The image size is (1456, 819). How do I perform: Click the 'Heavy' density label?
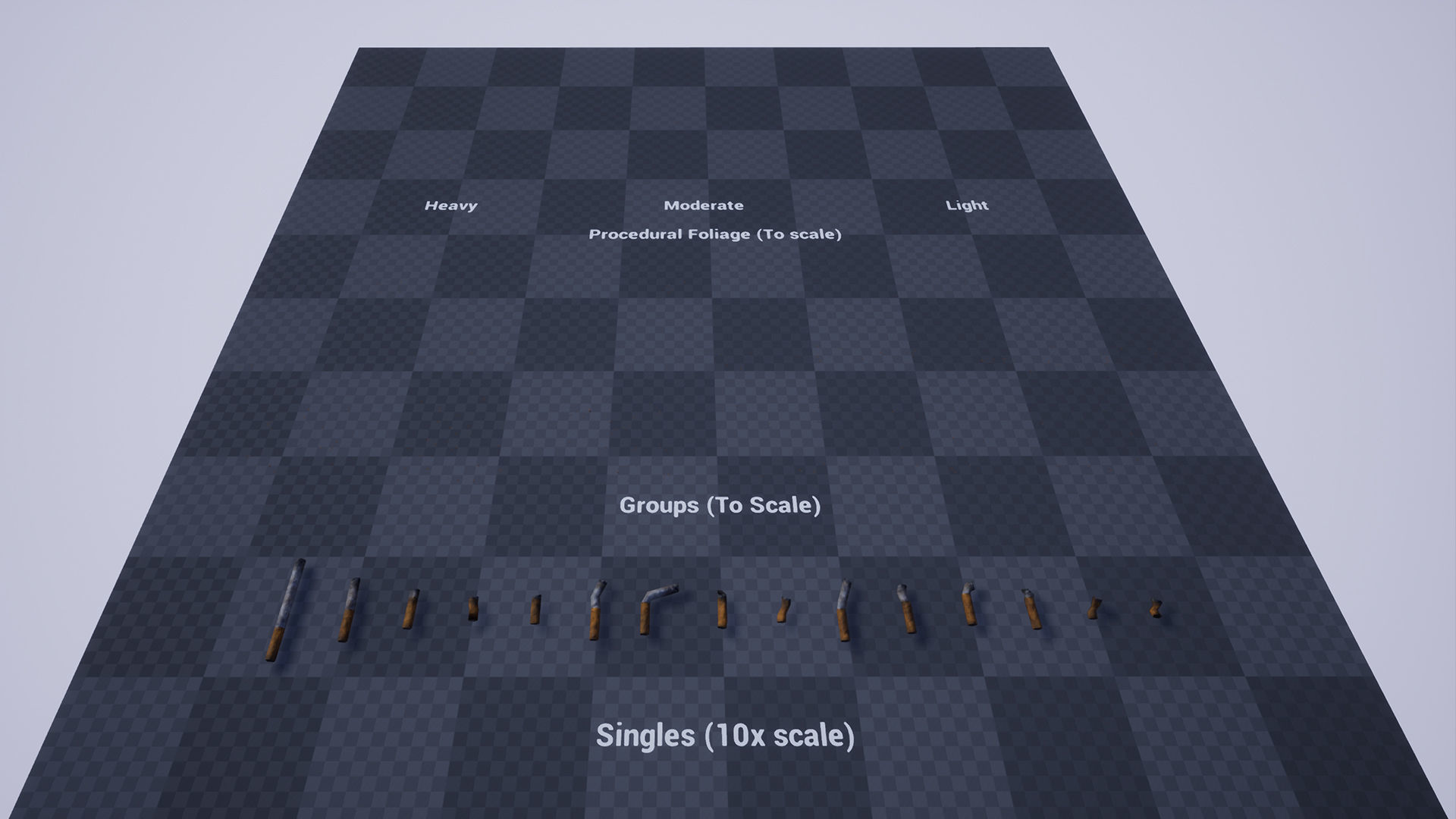pyautogui.click(x=450, y=206)
